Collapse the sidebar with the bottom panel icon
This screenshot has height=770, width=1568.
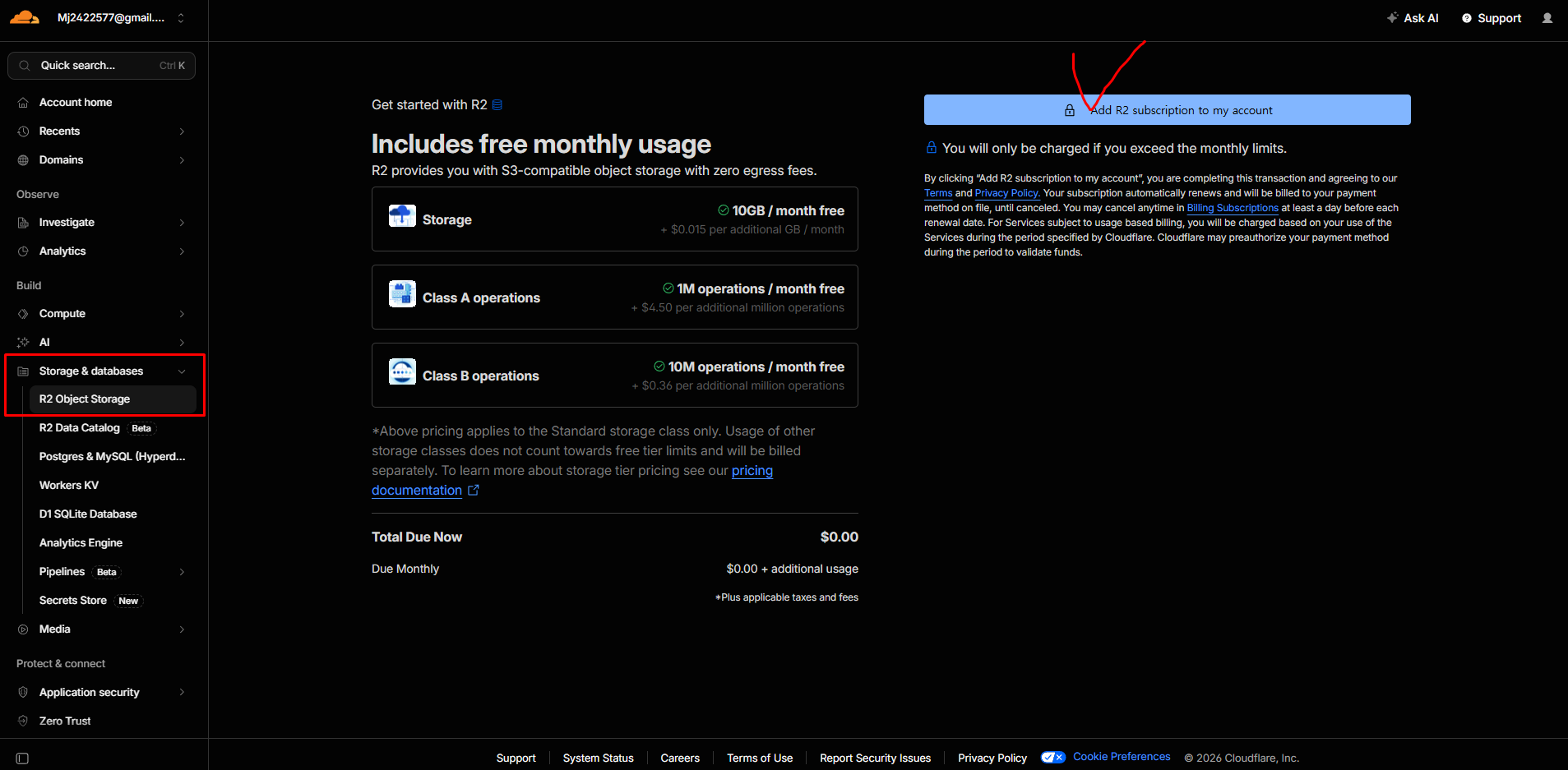22,758
